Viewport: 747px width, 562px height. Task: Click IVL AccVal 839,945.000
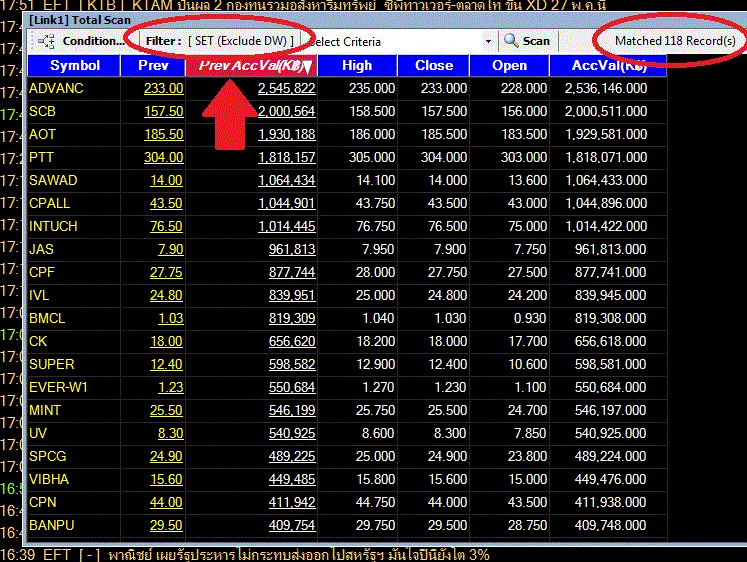click(610, 295)
